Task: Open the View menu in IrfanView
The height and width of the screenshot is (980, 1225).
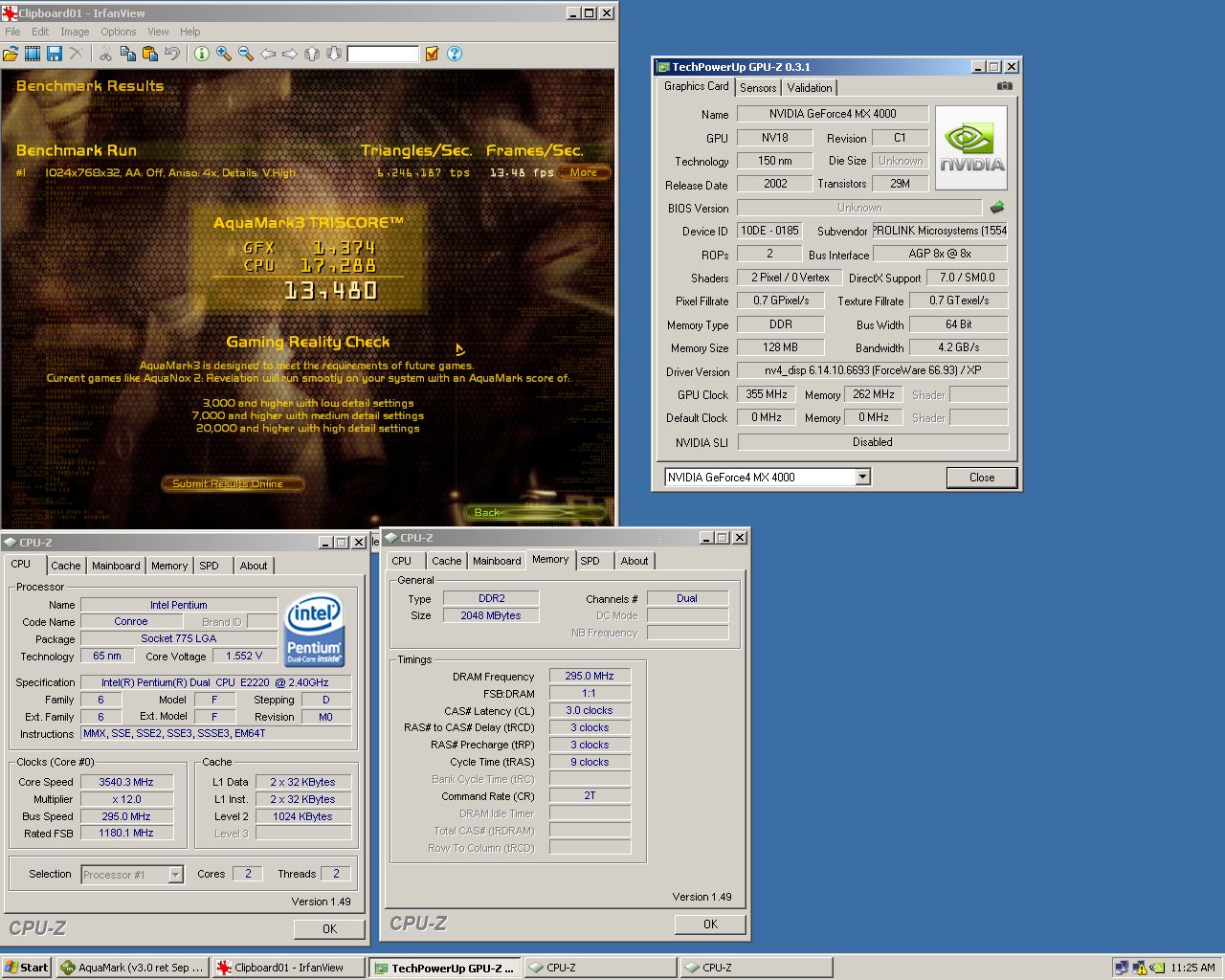Action: 158,32
